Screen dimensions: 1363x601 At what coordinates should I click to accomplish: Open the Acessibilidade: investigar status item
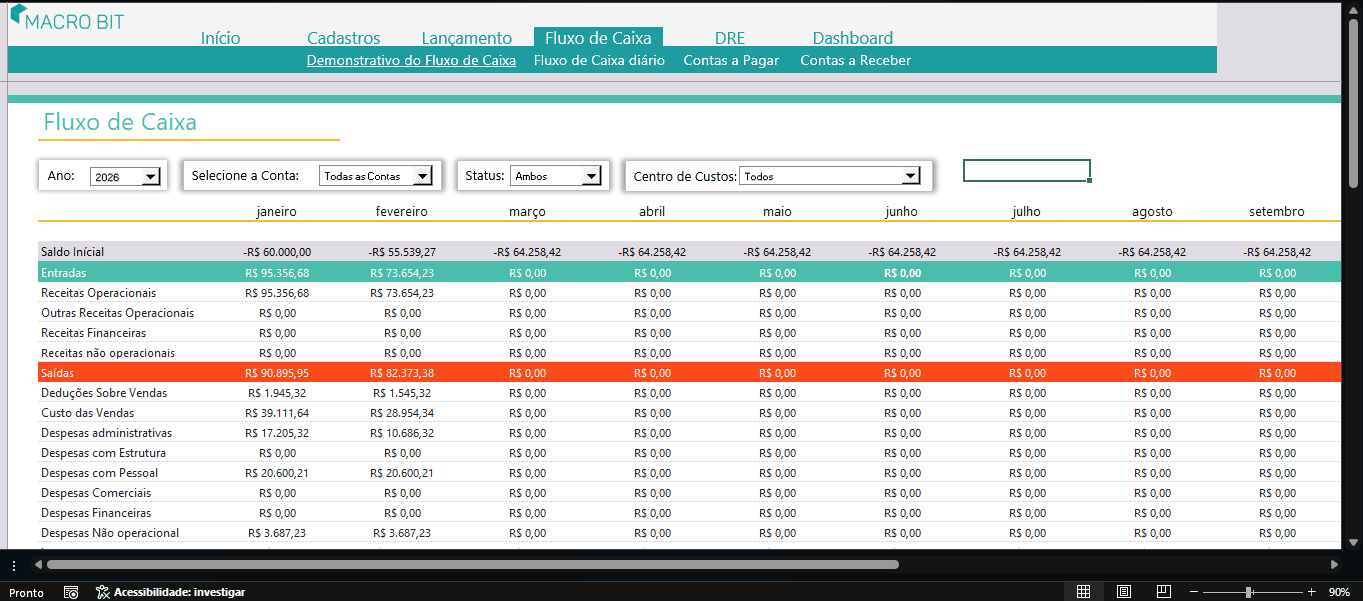pos(170,592)
